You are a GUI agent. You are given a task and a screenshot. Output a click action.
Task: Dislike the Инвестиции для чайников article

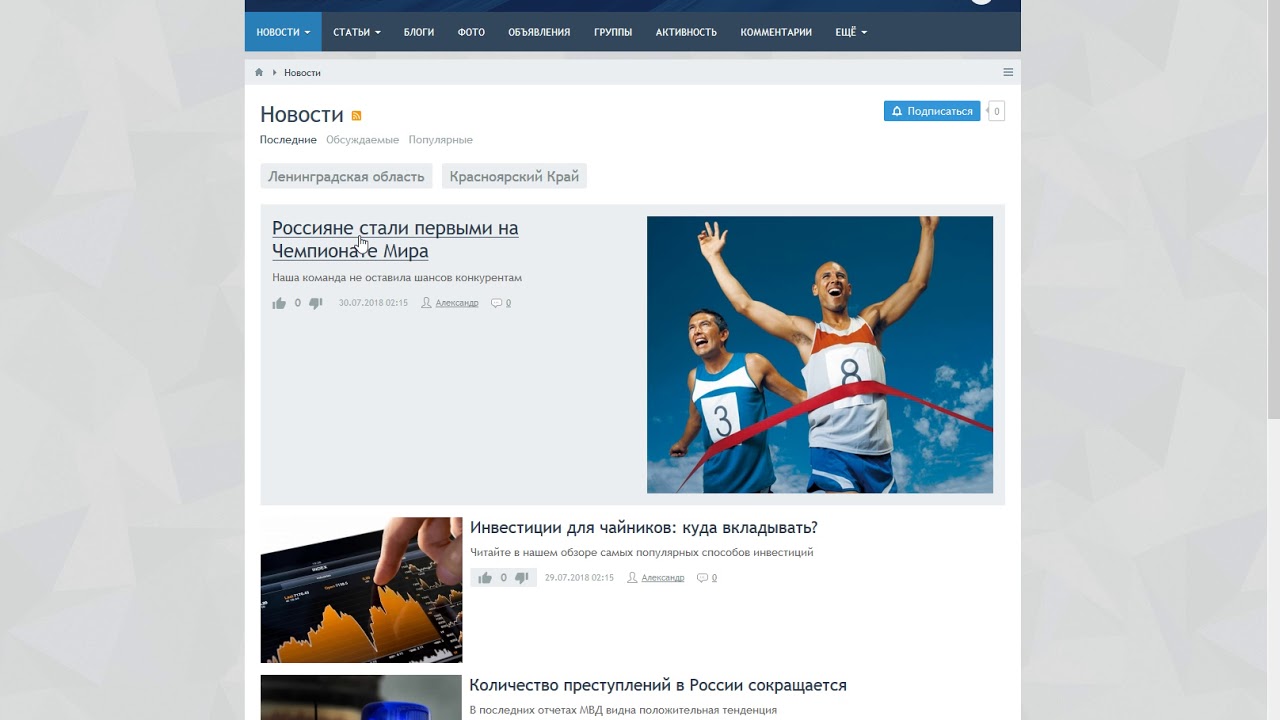tap(521, 578)
